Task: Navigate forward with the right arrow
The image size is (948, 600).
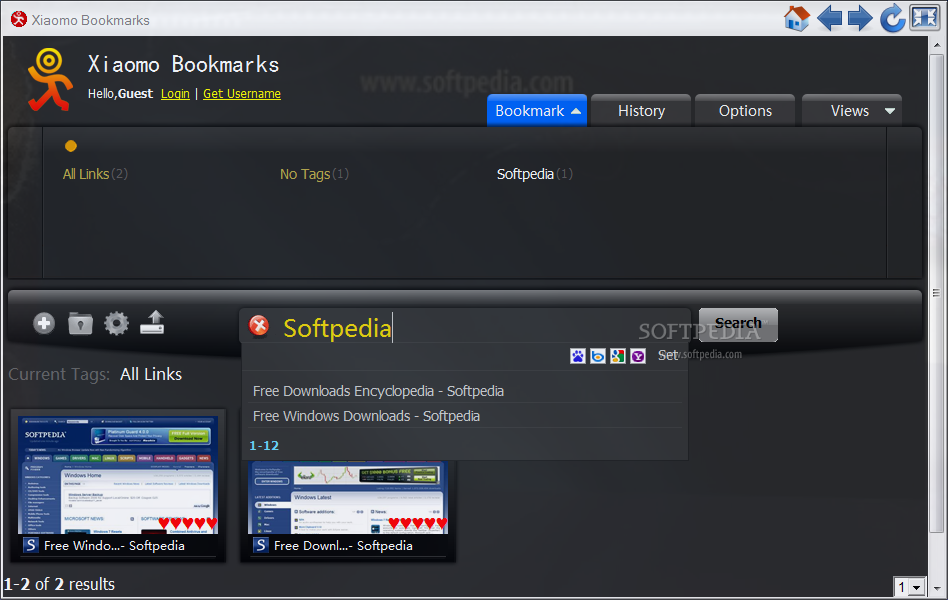Action: click(x=860, y=18)
